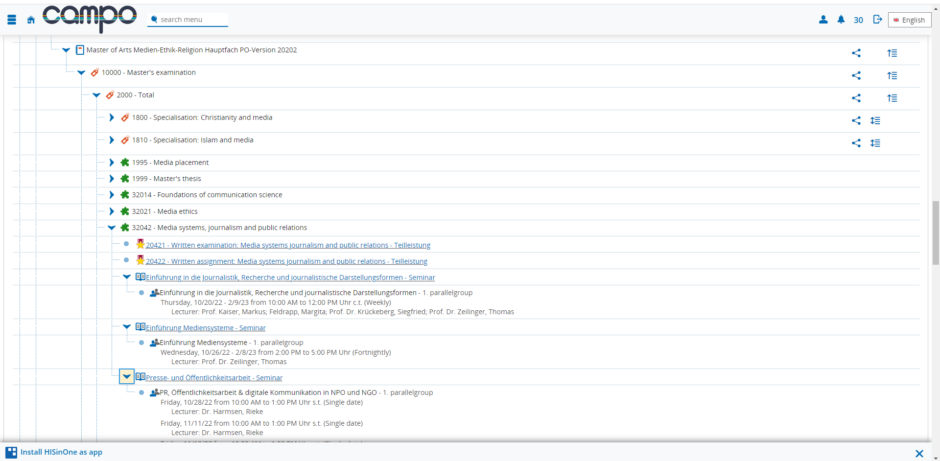Collapse the Einführung Mediensysteme seminar arrow
Image resolution: width=940 pixels, height=461 pixels.
[x=127, y=327]
